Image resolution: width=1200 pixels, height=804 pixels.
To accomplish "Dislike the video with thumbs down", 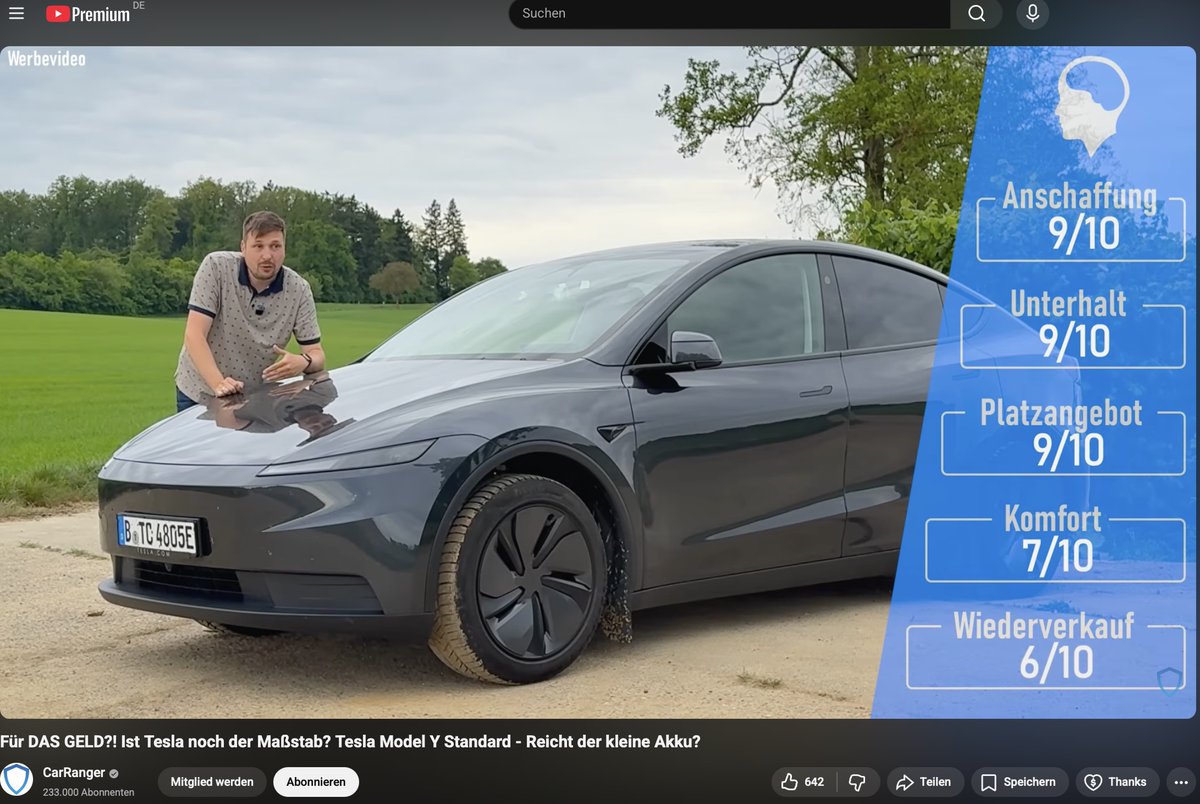I will [857, 782].
